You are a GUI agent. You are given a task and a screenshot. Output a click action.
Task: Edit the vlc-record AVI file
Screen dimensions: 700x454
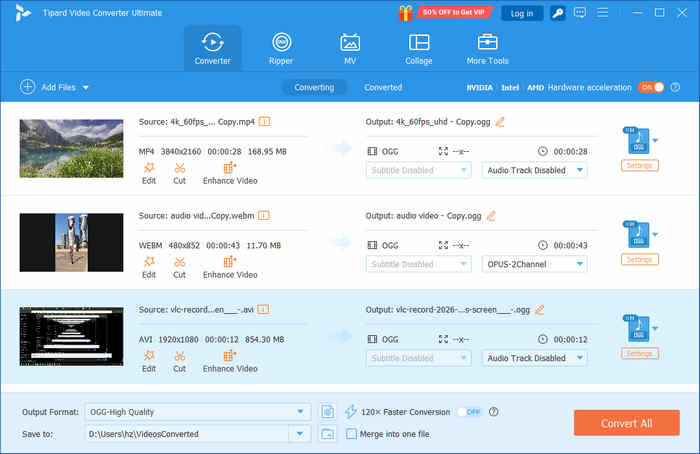click(149, 362)
